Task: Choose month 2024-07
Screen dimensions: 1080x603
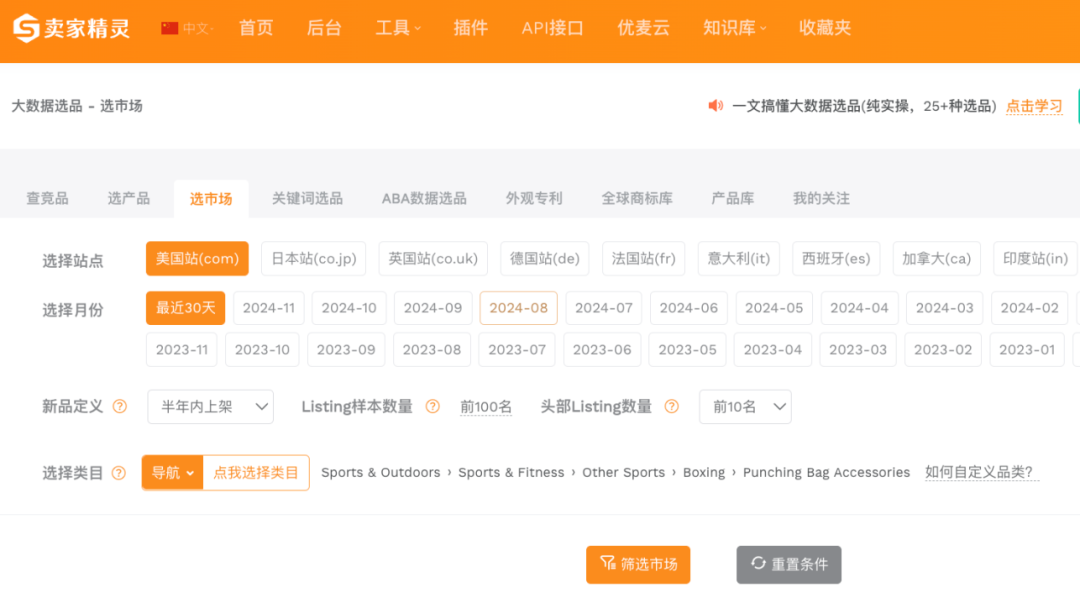Action: click(x=604, y=308)
